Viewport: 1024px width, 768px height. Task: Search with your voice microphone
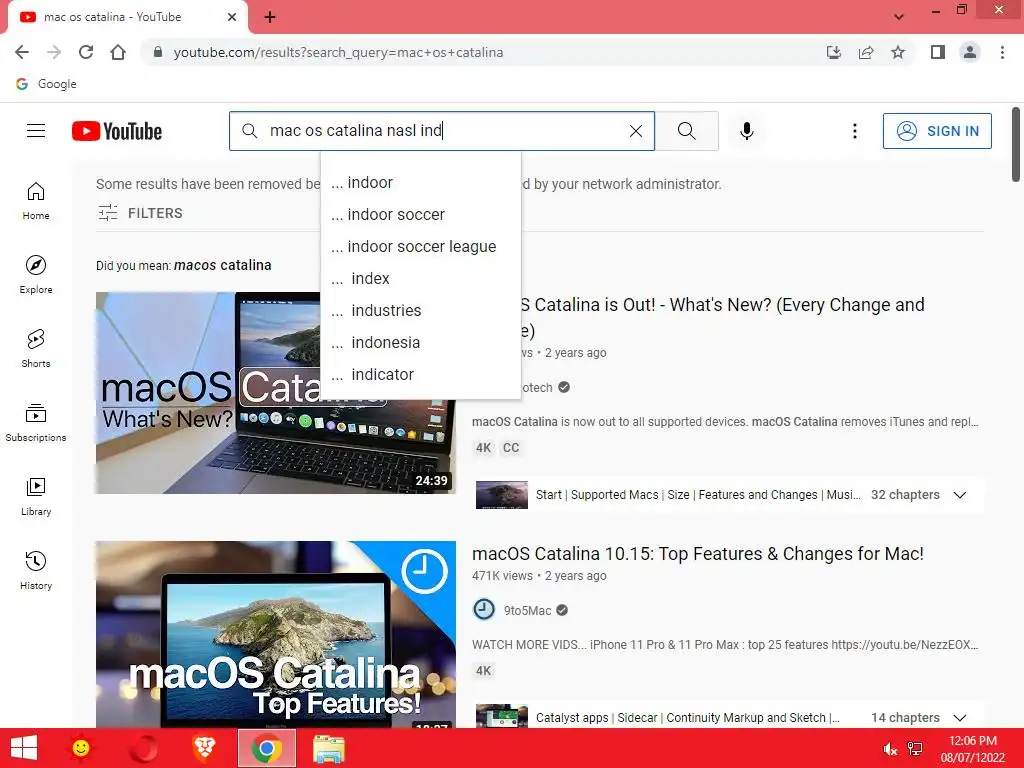pos(746,131)
